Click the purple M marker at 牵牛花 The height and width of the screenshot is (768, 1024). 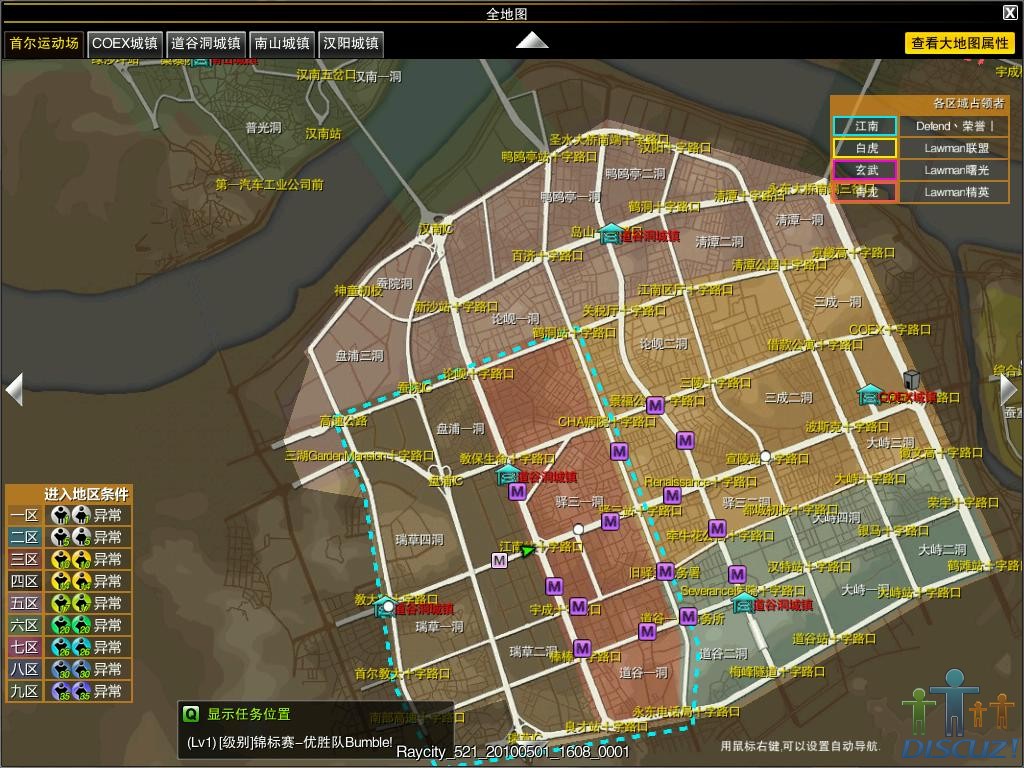pos(717,528)
